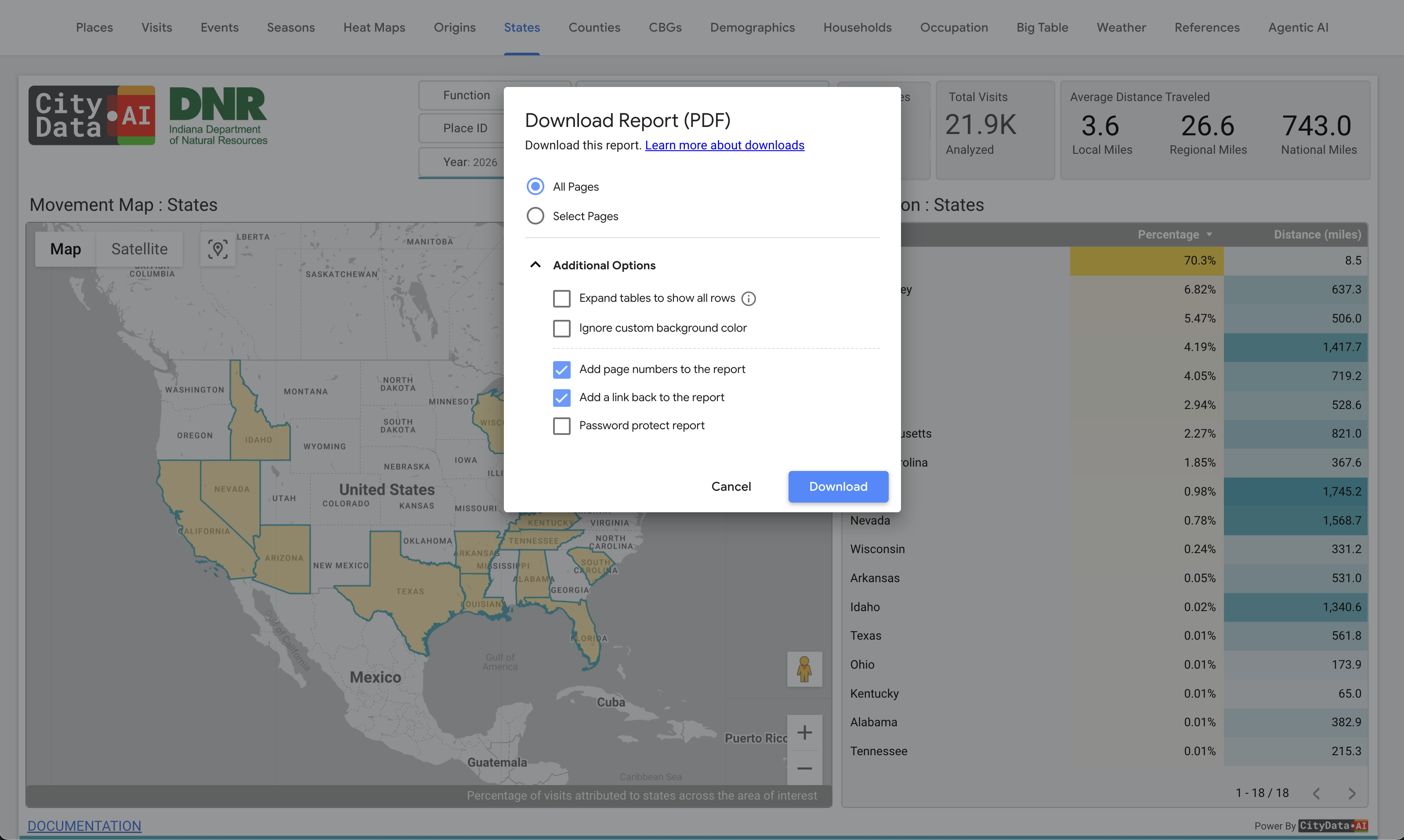Select the States tab
Screen dimensions: 1404x840
(x=522, y=27)
